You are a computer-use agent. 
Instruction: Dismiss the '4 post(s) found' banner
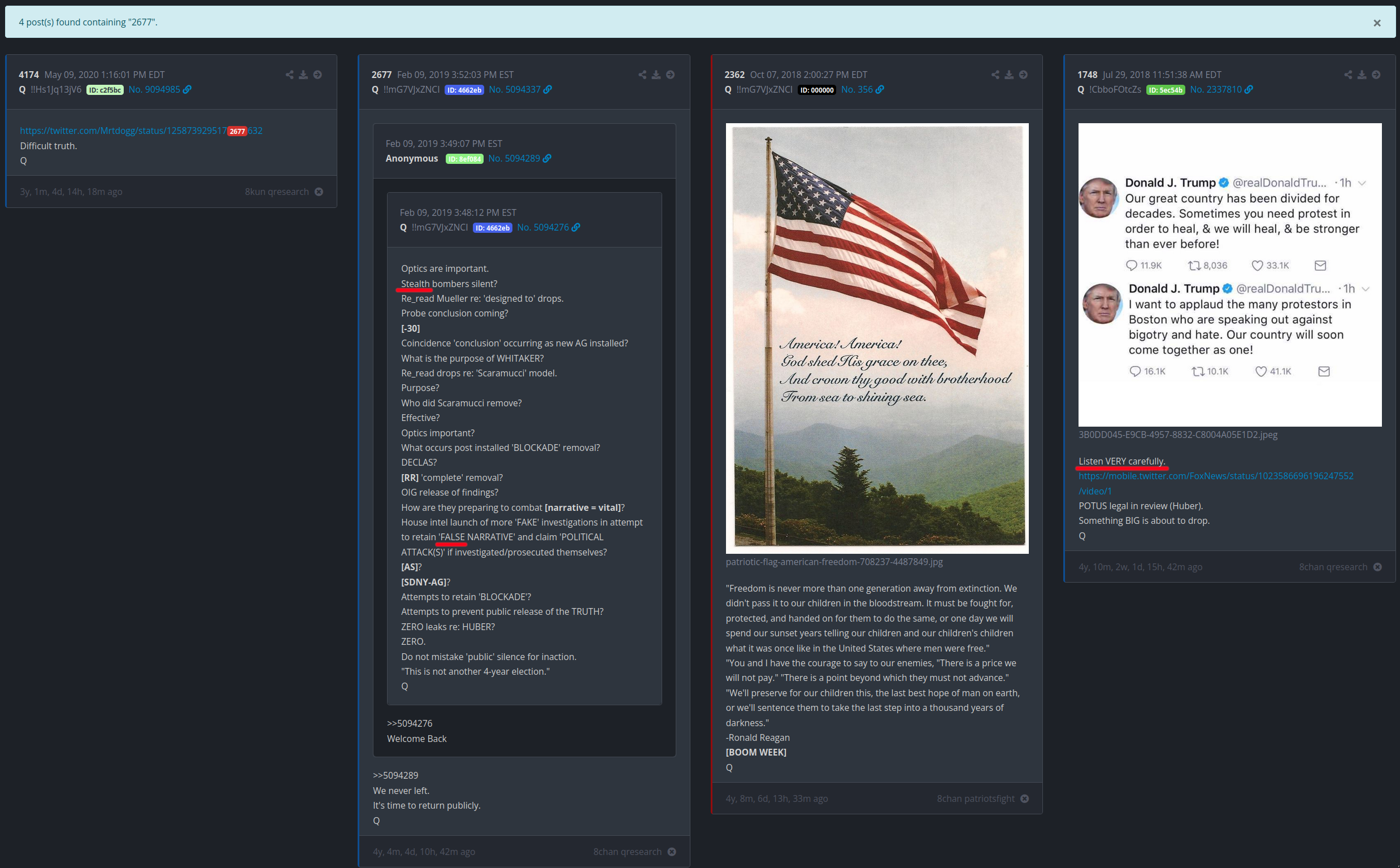coord(1376,23)
